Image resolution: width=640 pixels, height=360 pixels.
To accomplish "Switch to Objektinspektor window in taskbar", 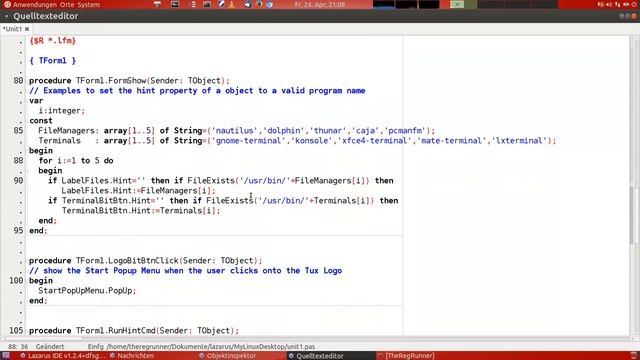I will click(228, 356).
